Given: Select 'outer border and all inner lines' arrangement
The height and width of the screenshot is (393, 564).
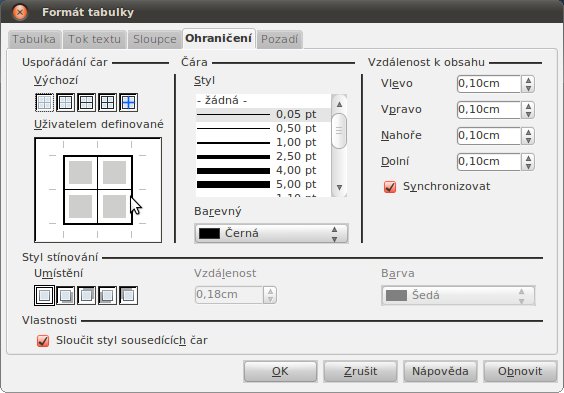Looking at the screenshot, I should 108,102.
